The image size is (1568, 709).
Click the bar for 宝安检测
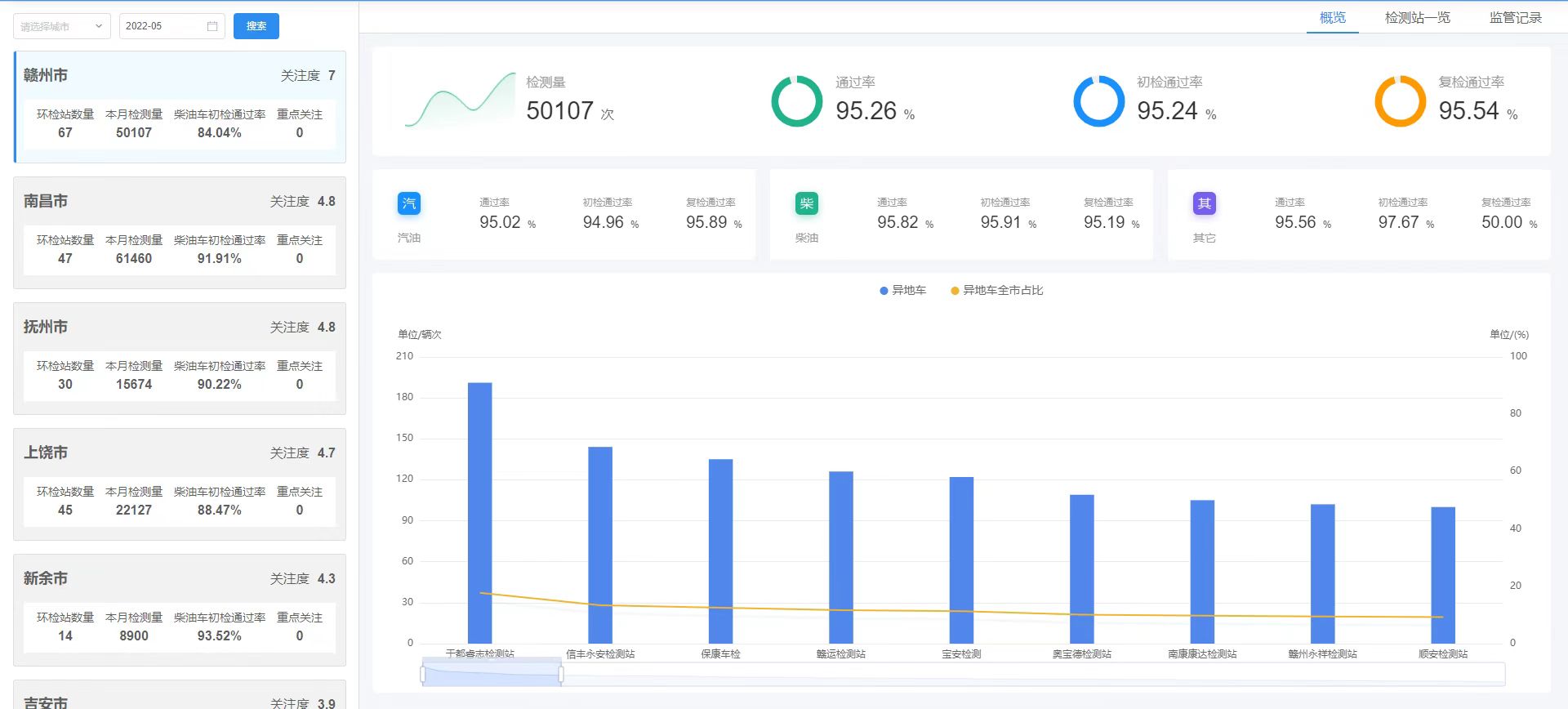(961, 560)
